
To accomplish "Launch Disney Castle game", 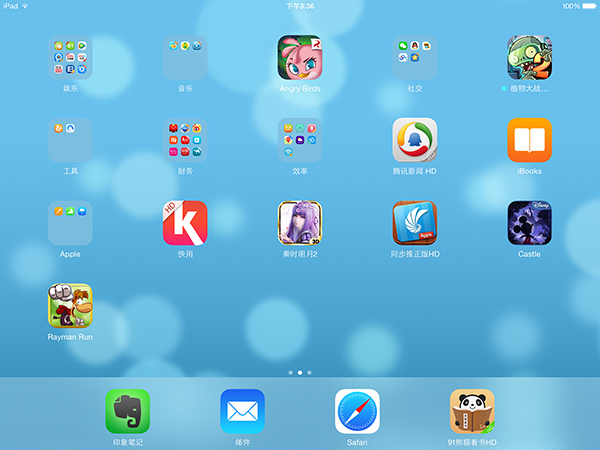I will click(x=530, y=223).
